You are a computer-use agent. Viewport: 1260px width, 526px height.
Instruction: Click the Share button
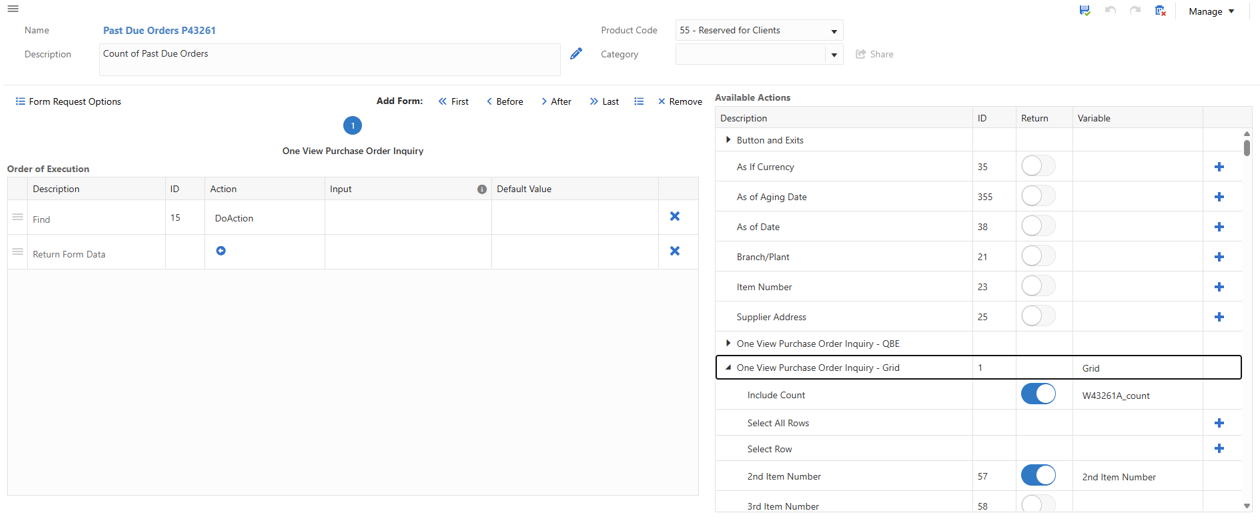(x=875, y=54)
